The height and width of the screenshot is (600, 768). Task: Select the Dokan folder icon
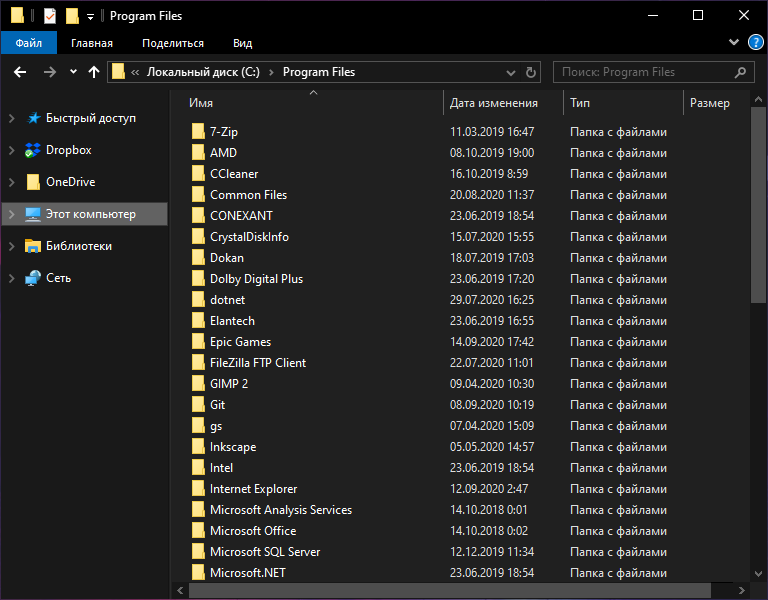click(198, 258)
